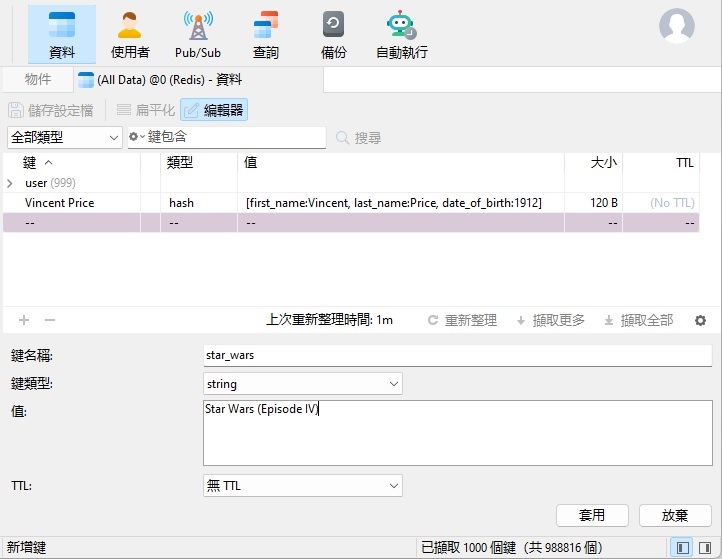722x559 pixels.
Task: Click the 放棄 (Discard) button
Action: [675, 515]
